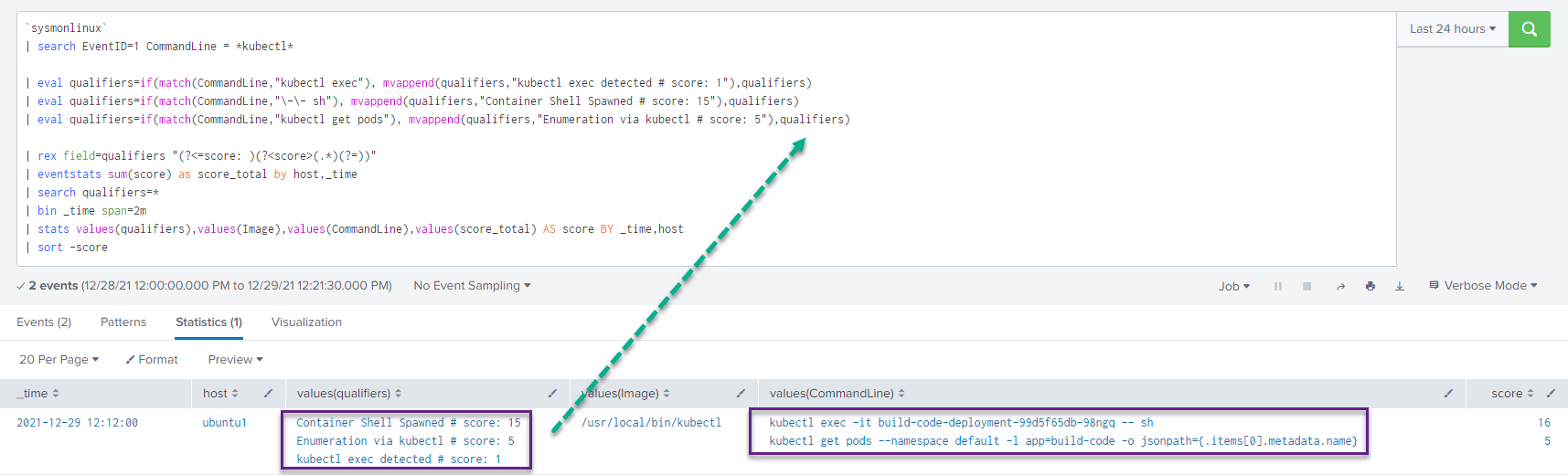
Task: Click the 'rex field=qualifiers' query line
Action: [200, 156]
